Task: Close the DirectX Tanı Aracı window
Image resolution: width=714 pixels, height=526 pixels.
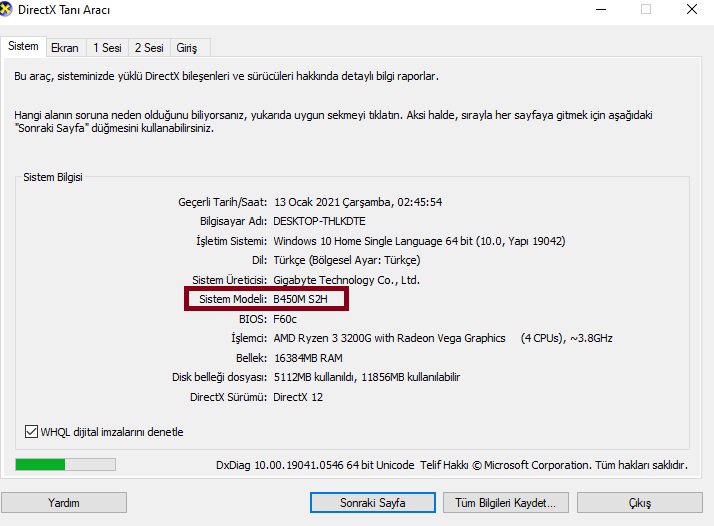Action: click(692, 10)
